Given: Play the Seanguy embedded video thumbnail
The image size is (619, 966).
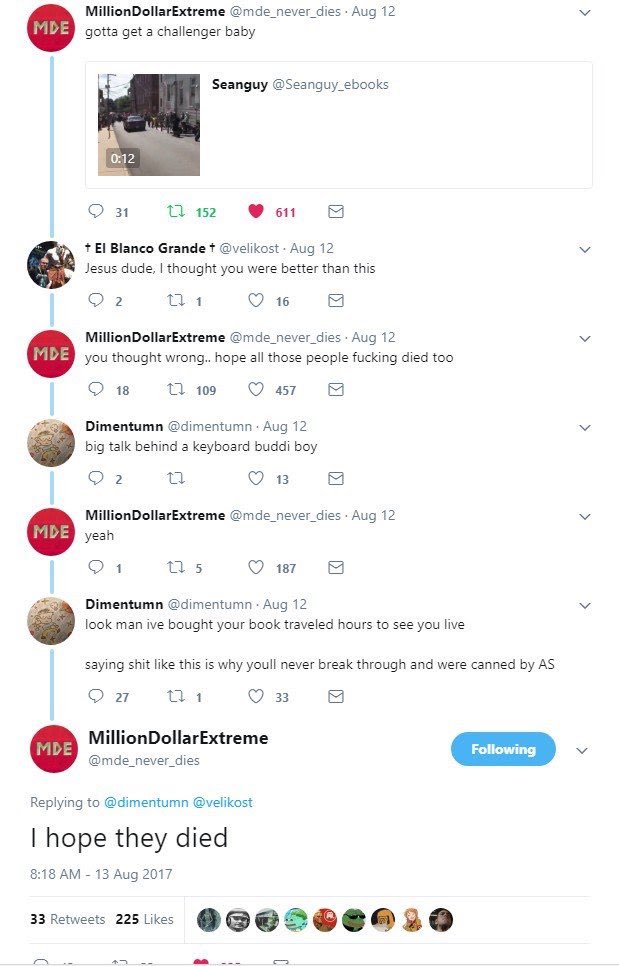Looking at the screenshot, I should coord(148,125).
